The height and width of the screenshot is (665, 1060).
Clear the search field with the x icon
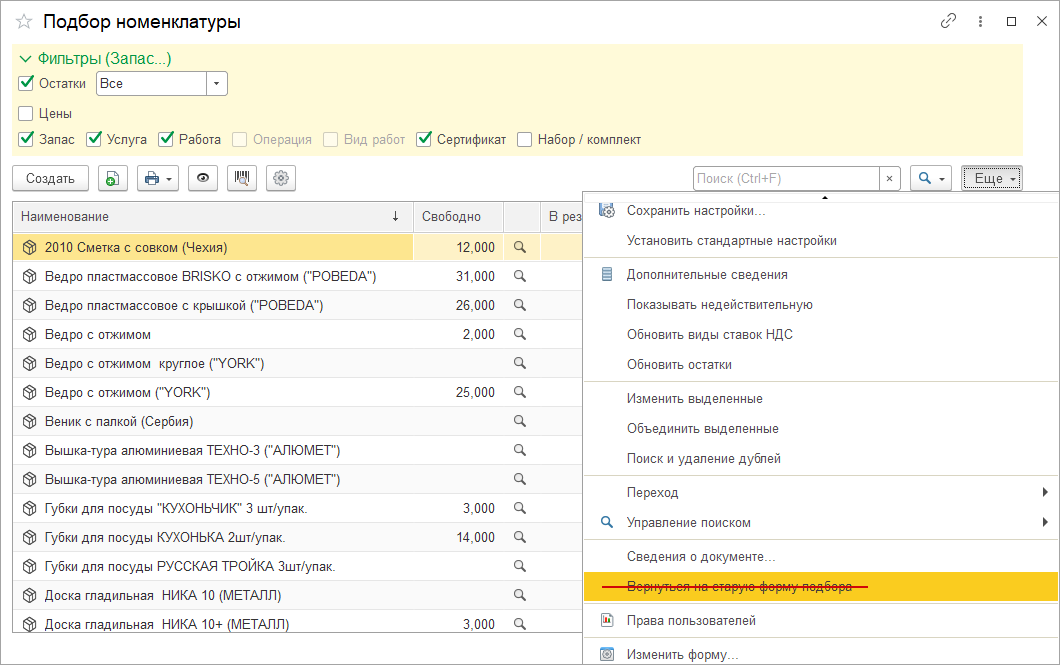point(889,178)
